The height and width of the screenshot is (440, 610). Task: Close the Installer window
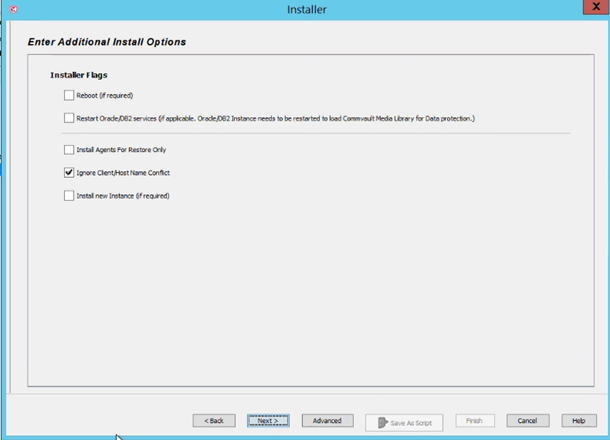(x=596, y=7)
